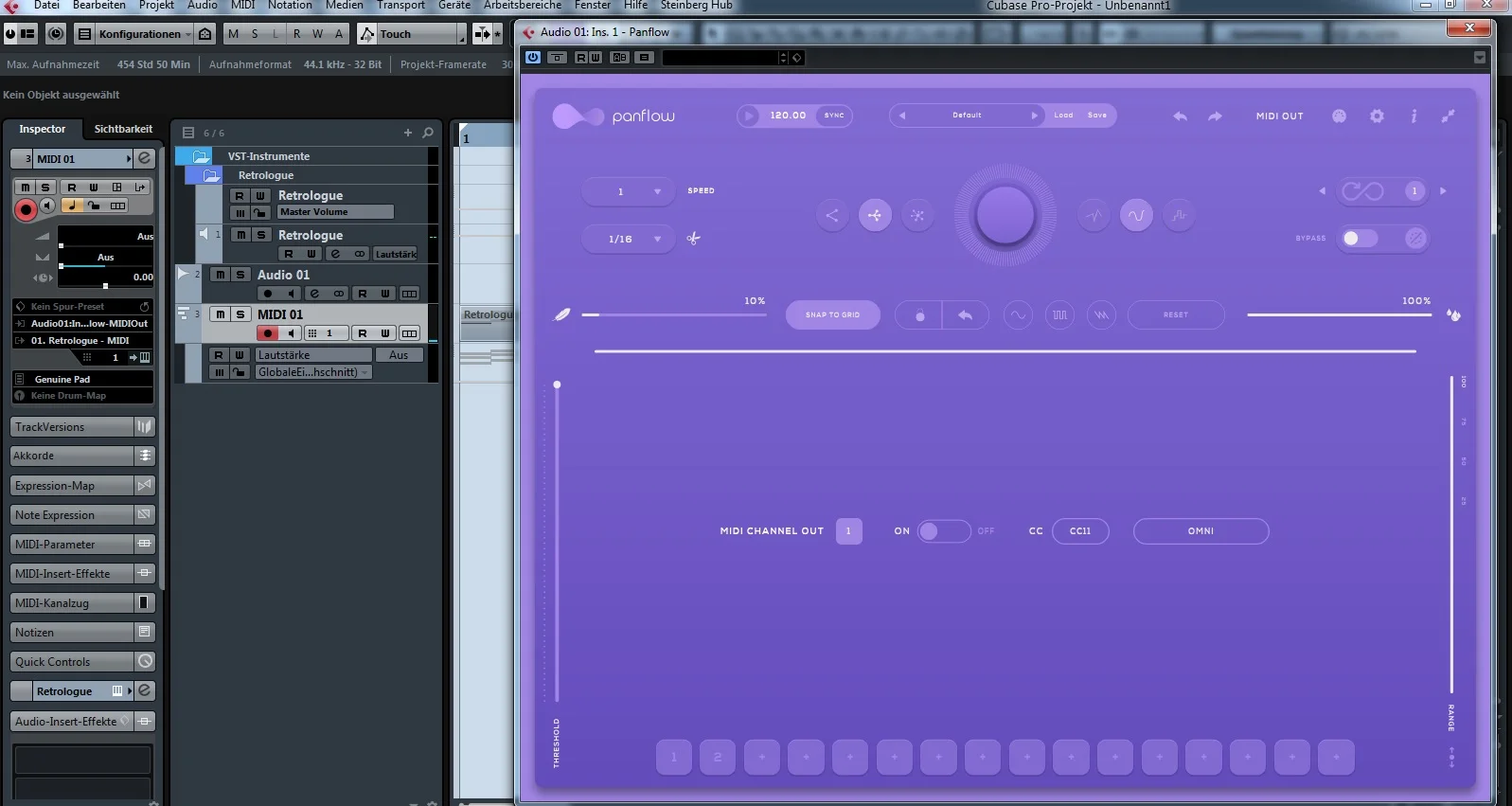Click the infinity loop icon
The image size is (1512, 806).
(x=1362, y=191)
